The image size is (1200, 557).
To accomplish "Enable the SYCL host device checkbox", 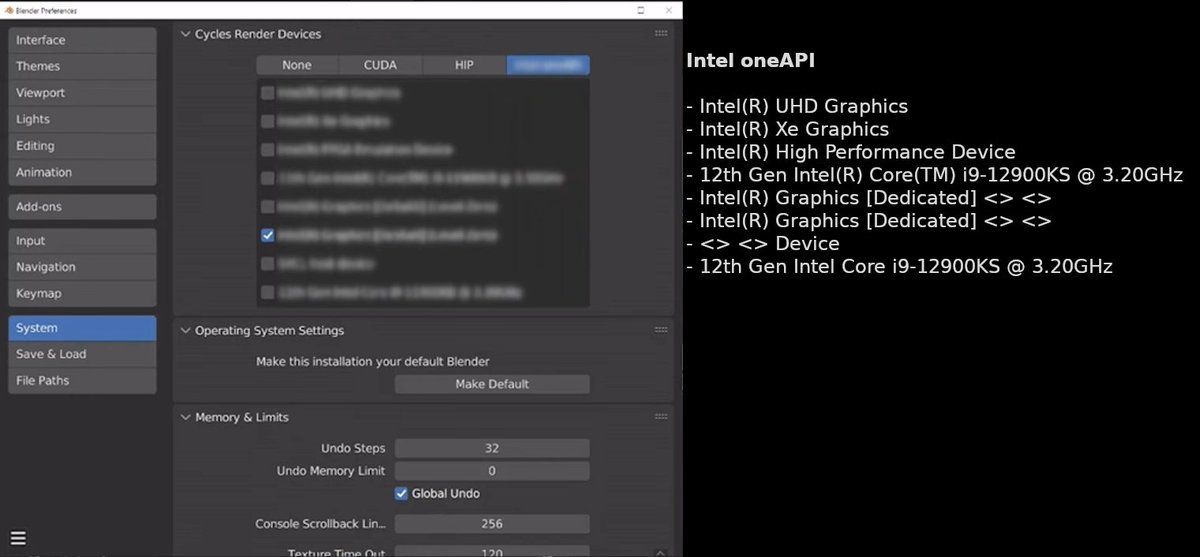I will click(x=267, y=264).
